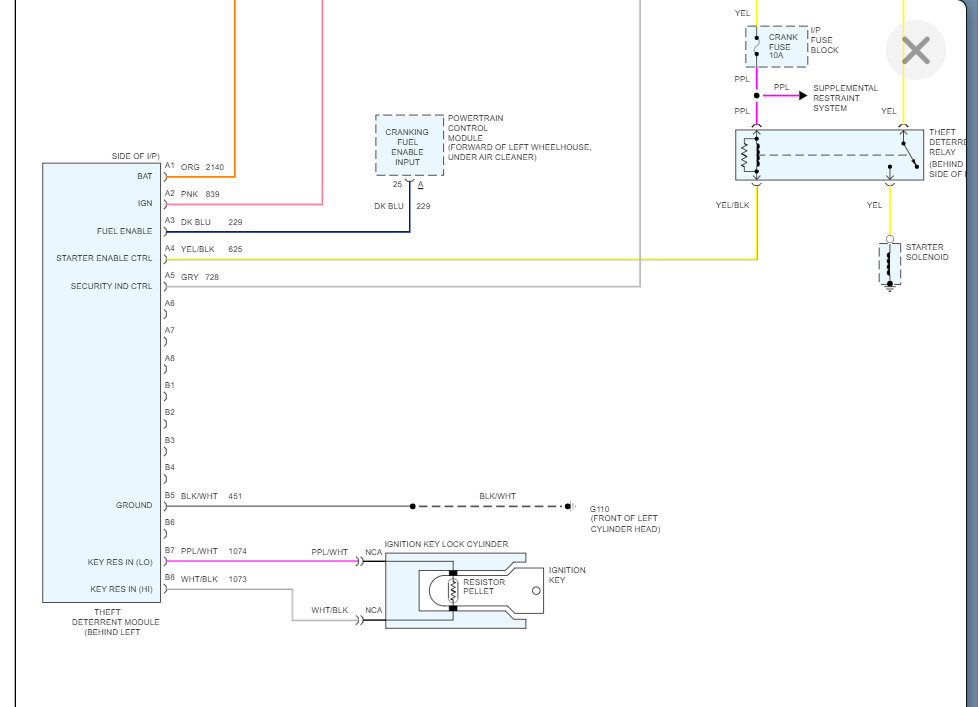Click wire label 'ORG 2140'
This screenshot has width=978, height=707.
[202, 167]
